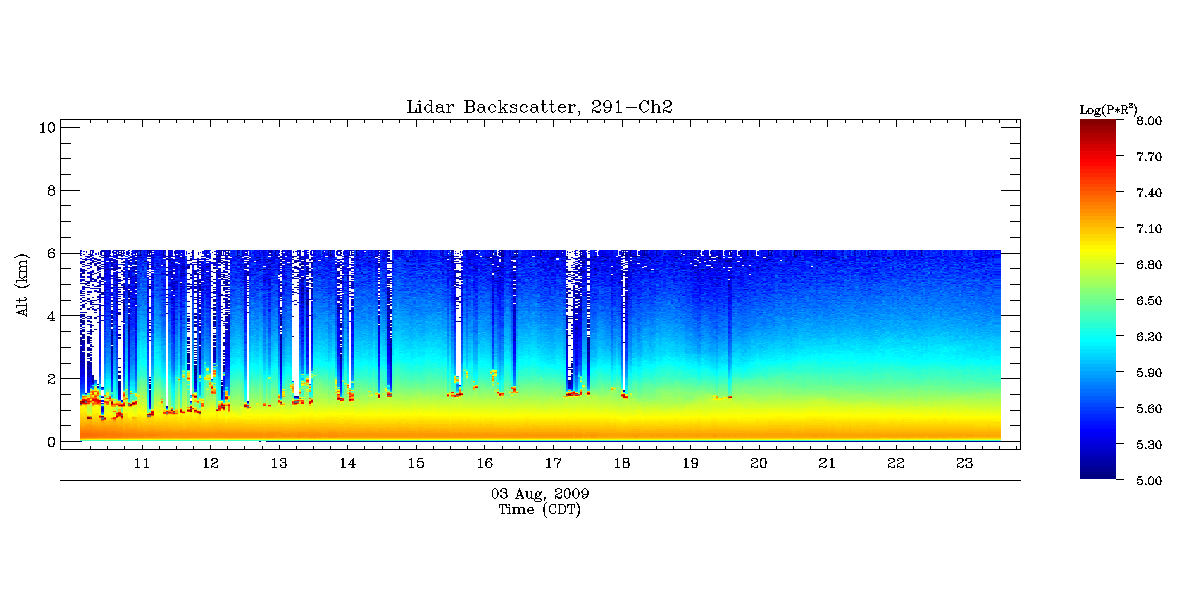Click the time tick label 23
1200x600 pixels.
click(x=965, y=463)
